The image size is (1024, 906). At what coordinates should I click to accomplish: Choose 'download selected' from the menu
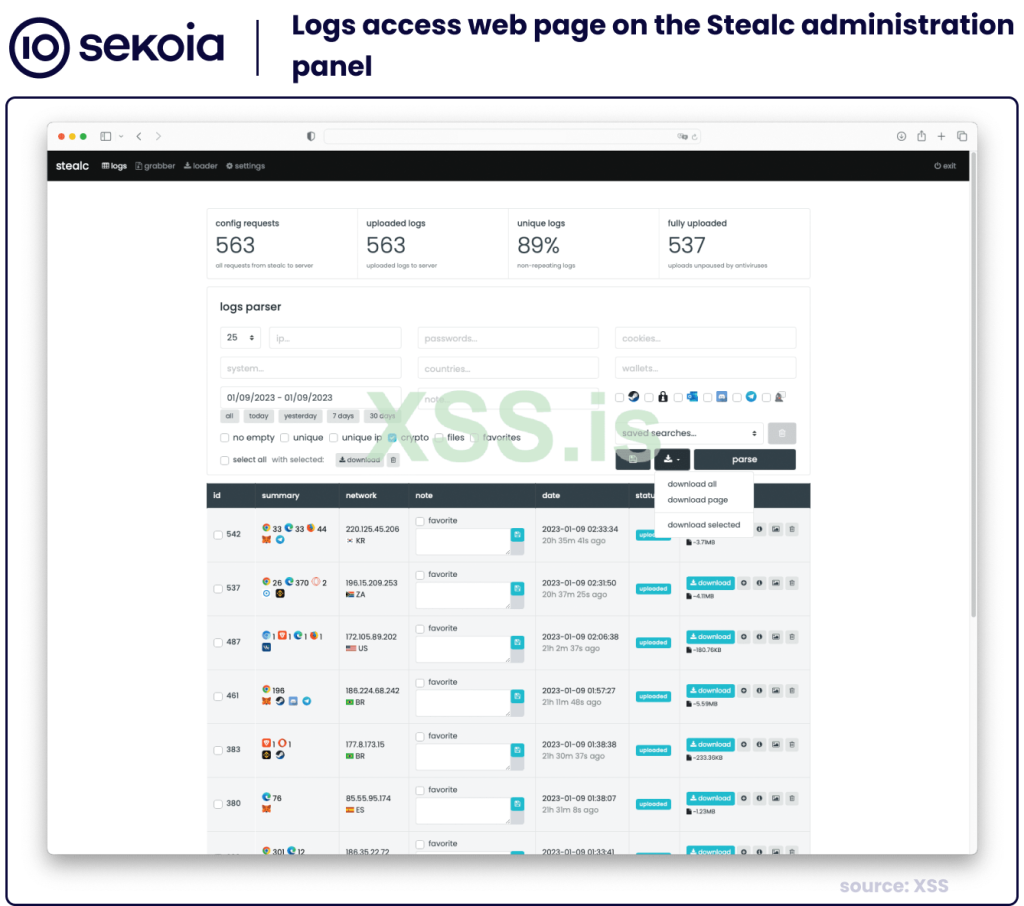tap(704, 525)
